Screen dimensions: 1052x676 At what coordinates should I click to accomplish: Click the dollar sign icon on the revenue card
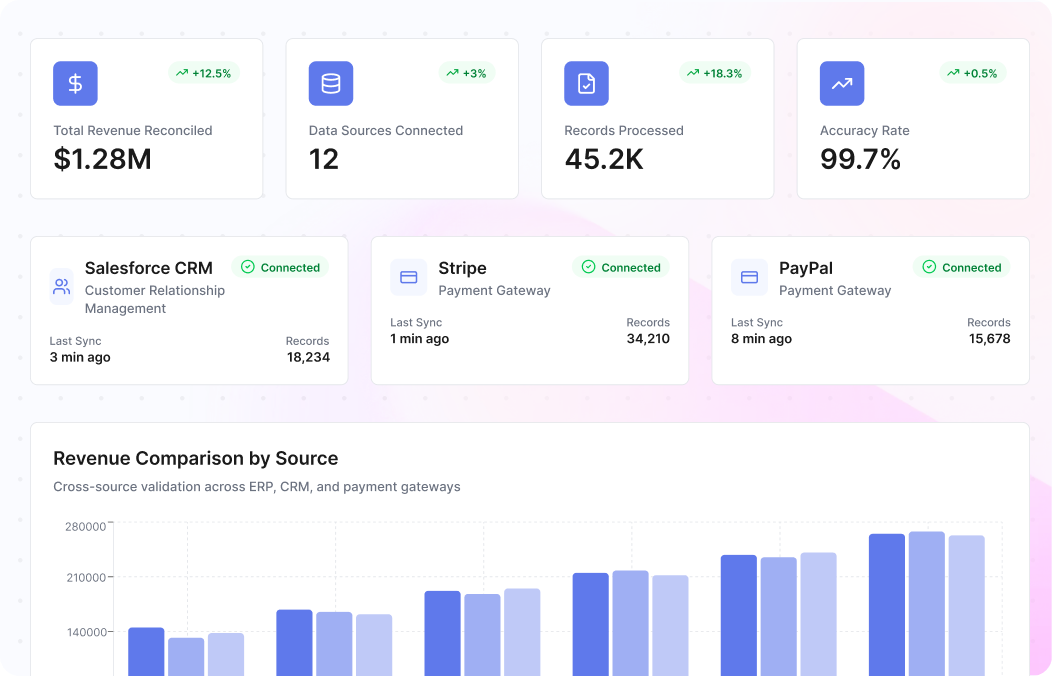[75, 83]
